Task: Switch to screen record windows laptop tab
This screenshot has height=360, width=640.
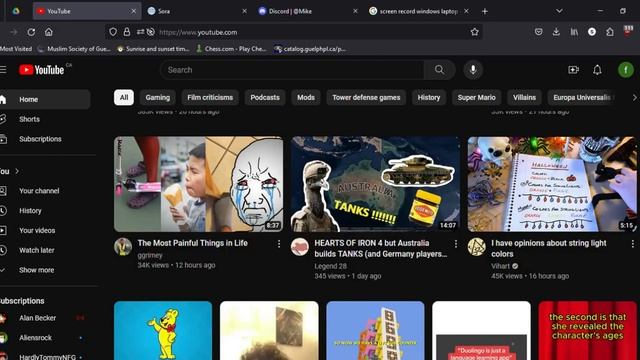Action: click(419, 11)
